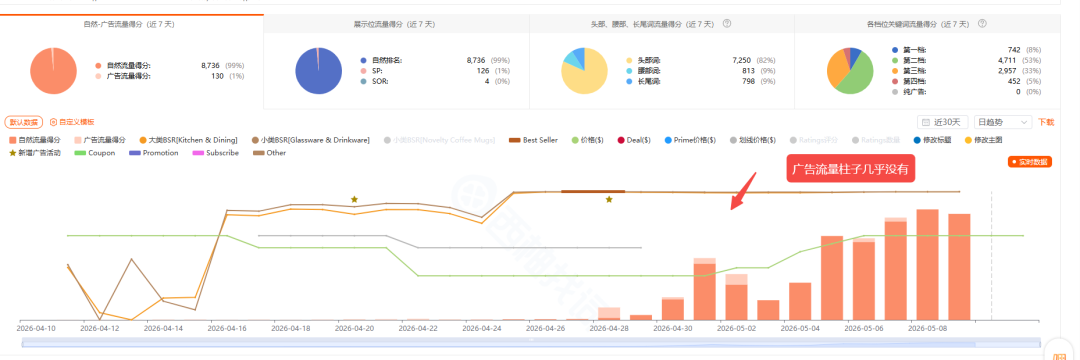This screenshot has width=1080, height=360.
Task: Click the bar for 2026-05-08
Action: click(x=928, y=265)
